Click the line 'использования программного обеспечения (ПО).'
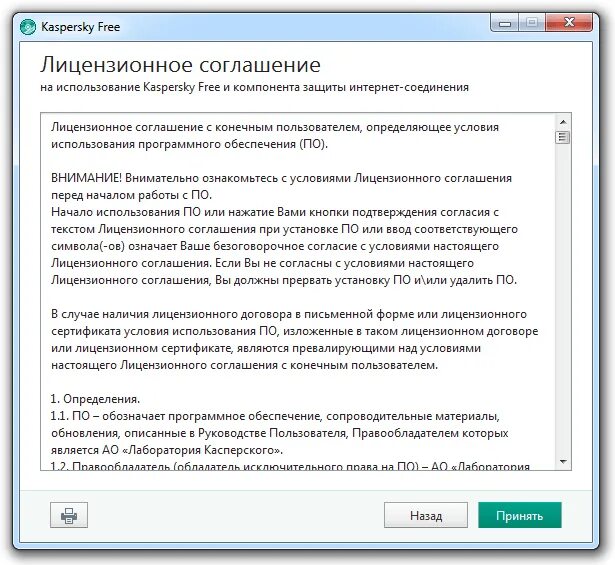Viewport: 615px width, 565px height. click(x=189, y=144)
